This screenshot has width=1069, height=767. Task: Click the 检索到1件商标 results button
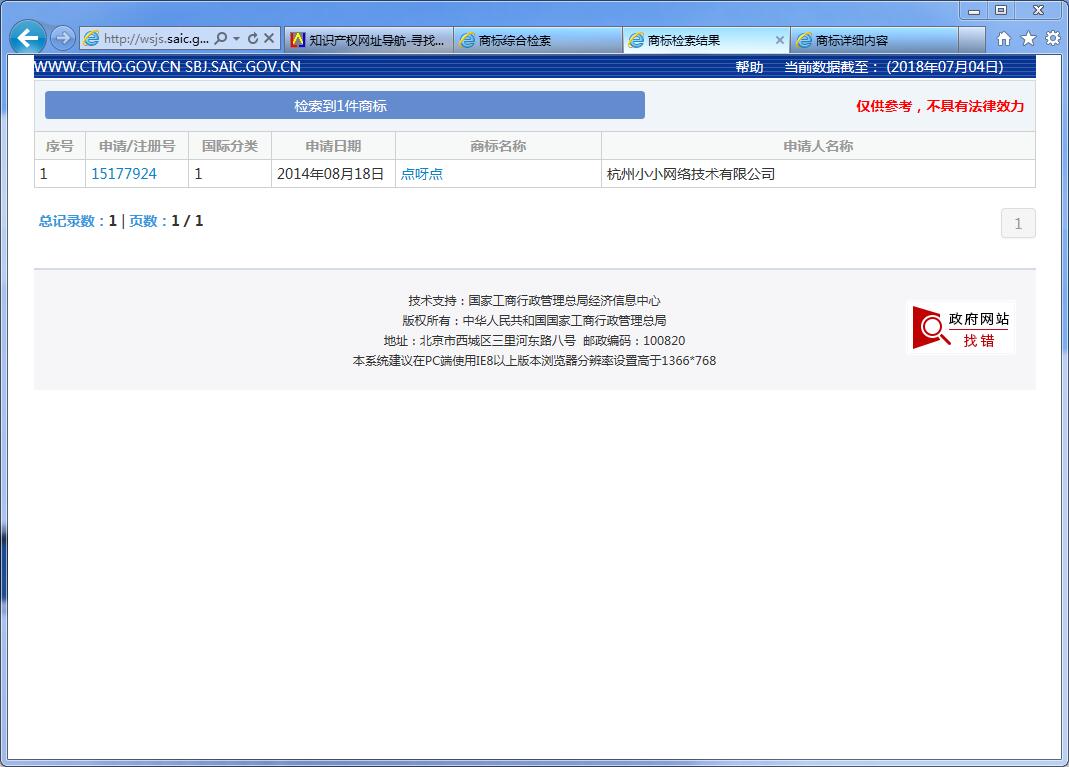click(x=343, y=104)
